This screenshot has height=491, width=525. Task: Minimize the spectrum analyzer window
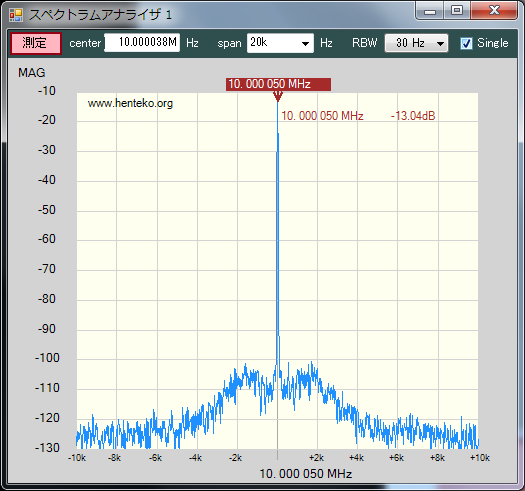click(x=430, y=11)
